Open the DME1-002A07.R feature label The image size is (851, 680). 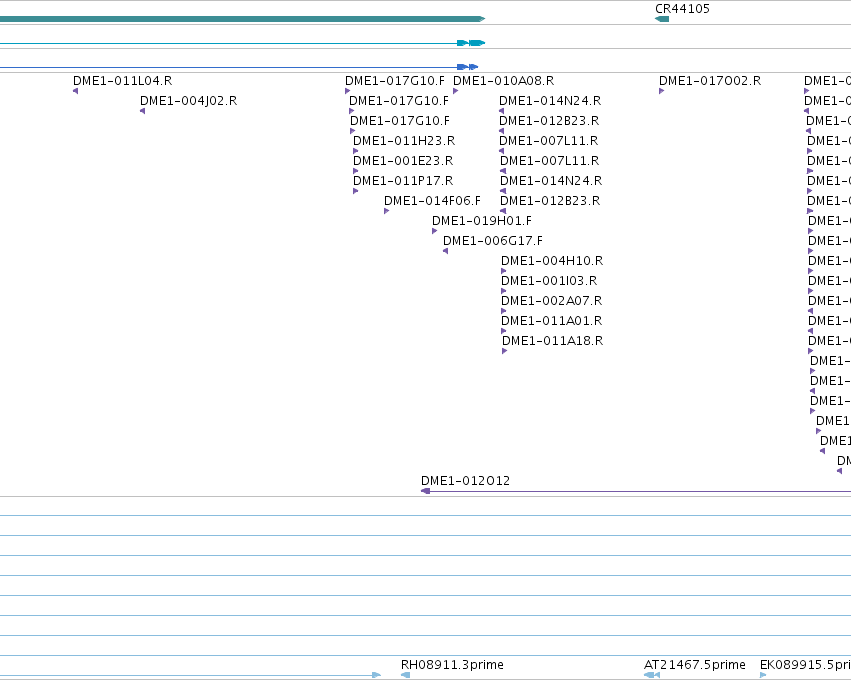click(x=551, y=301)
